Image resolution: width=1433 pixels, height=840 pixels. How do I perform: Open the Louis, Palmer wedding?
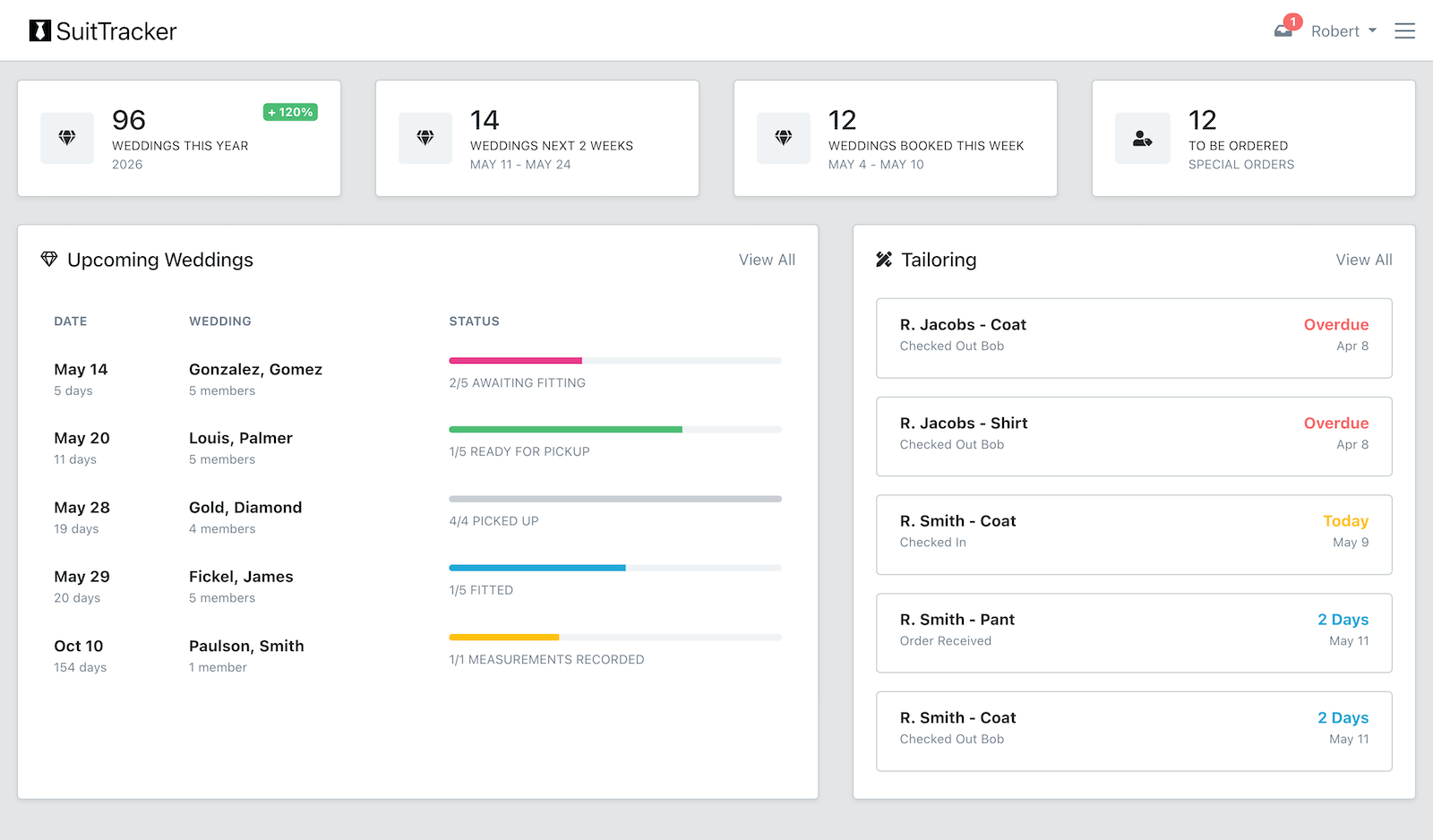(241, 438)
